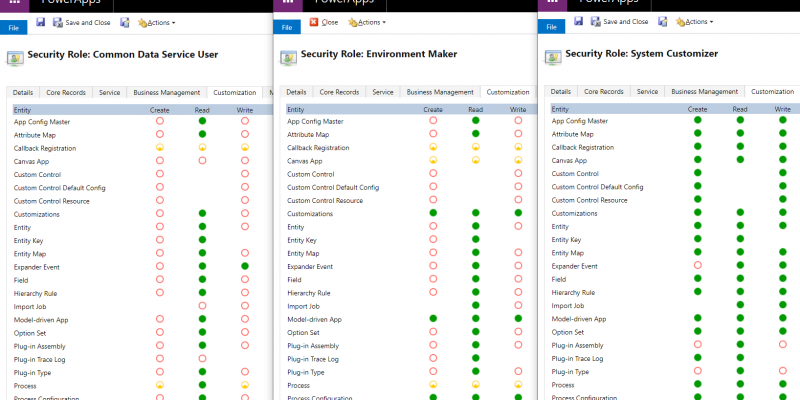Click Save and Close in System Customizer window
The image size is (800, 400).
[x=619, y=22]
